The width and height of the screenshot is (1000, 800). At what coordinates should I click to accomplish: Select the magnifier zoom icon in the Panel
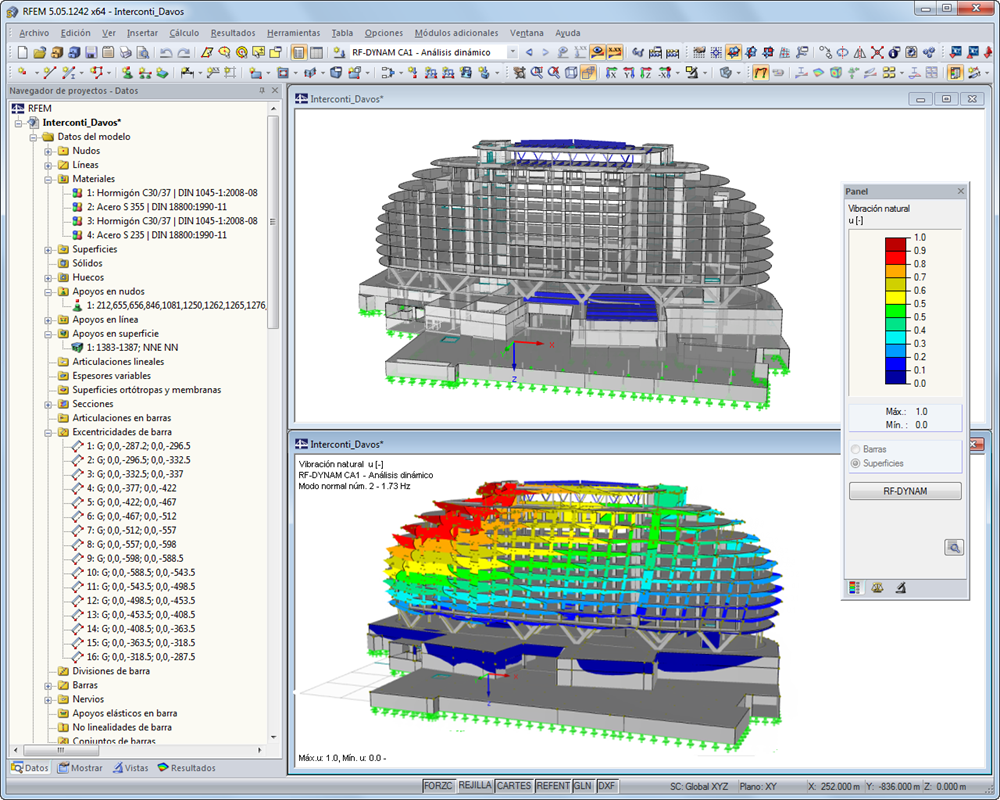(x=955, y=547)
